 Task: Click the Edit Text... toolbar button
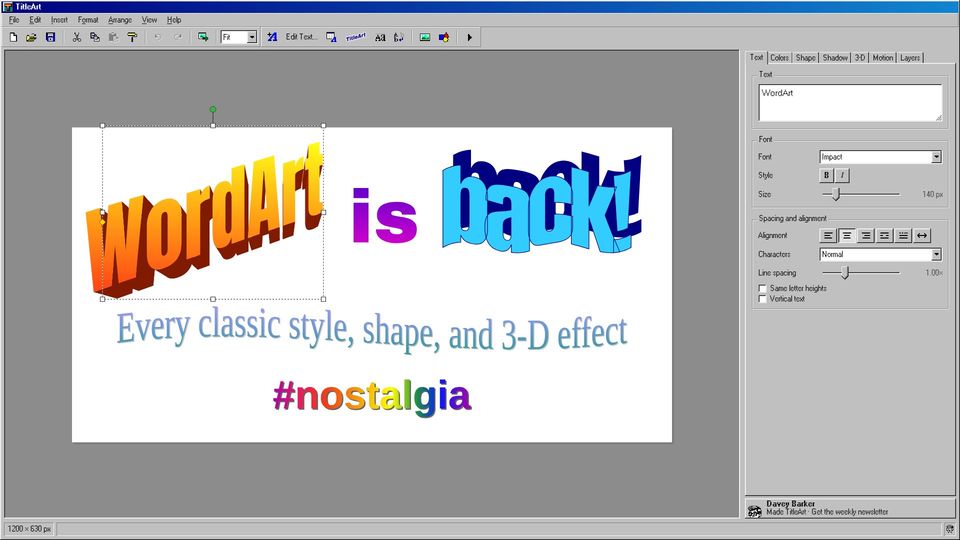[x=301, y=37]
